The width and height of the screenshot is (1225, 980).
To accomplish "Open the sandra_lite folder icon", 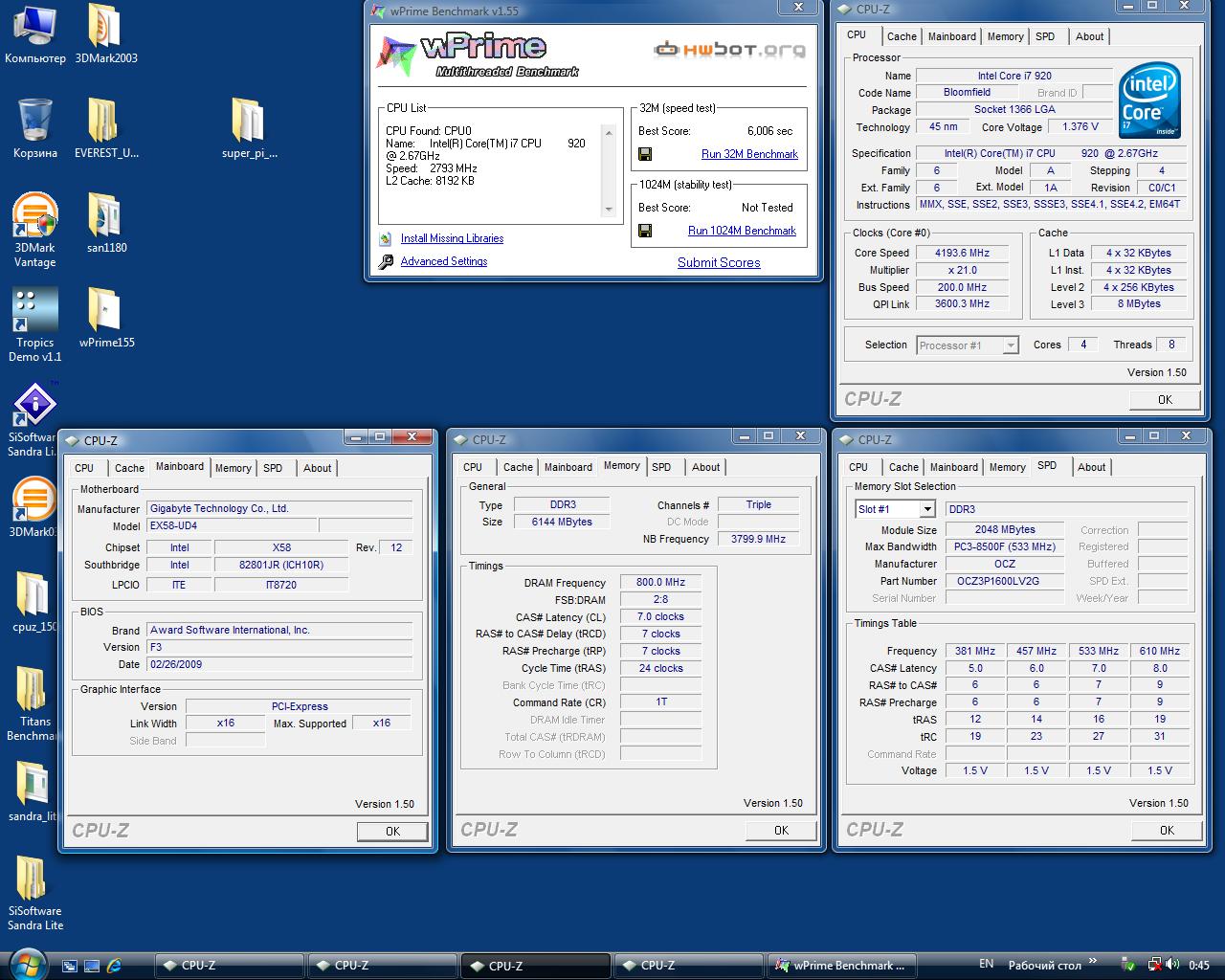I will point(31,792).
